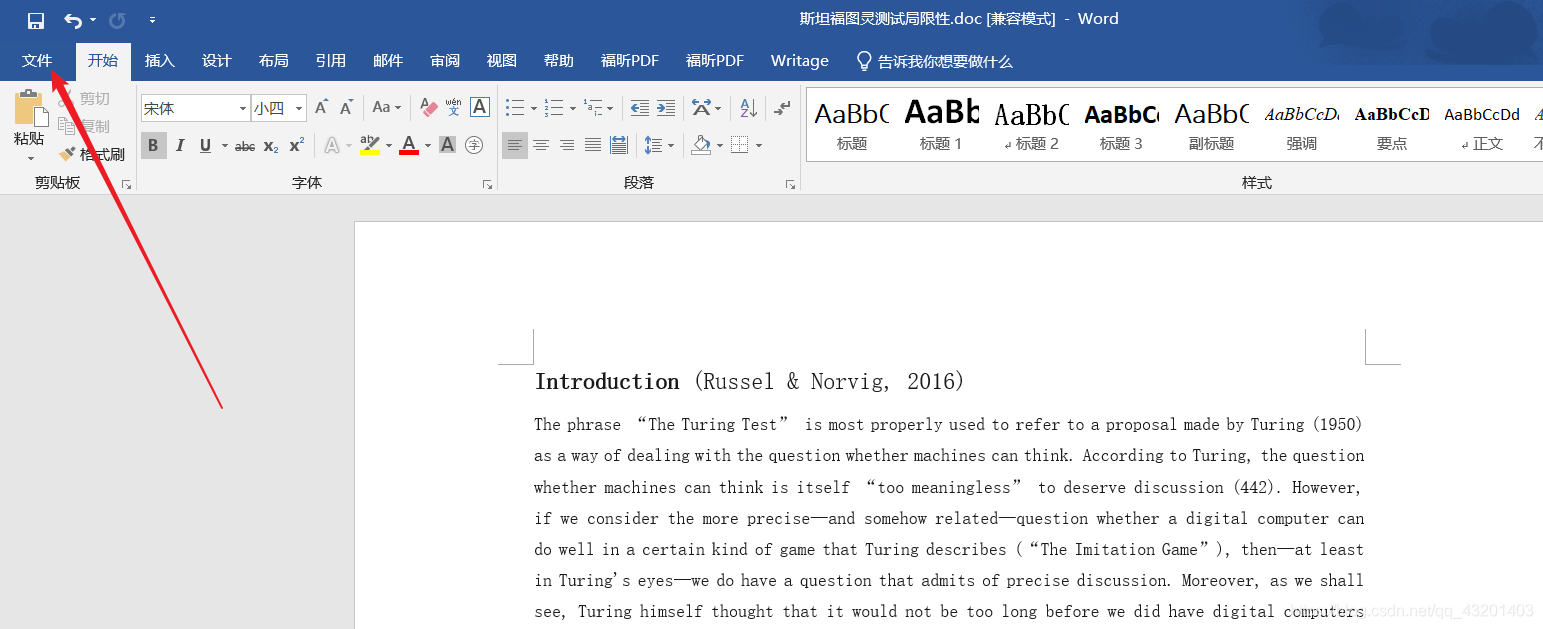Center align the text
Image resolution: width=1543 pixels, height=629 pixels.
click(x=541, y=146)
